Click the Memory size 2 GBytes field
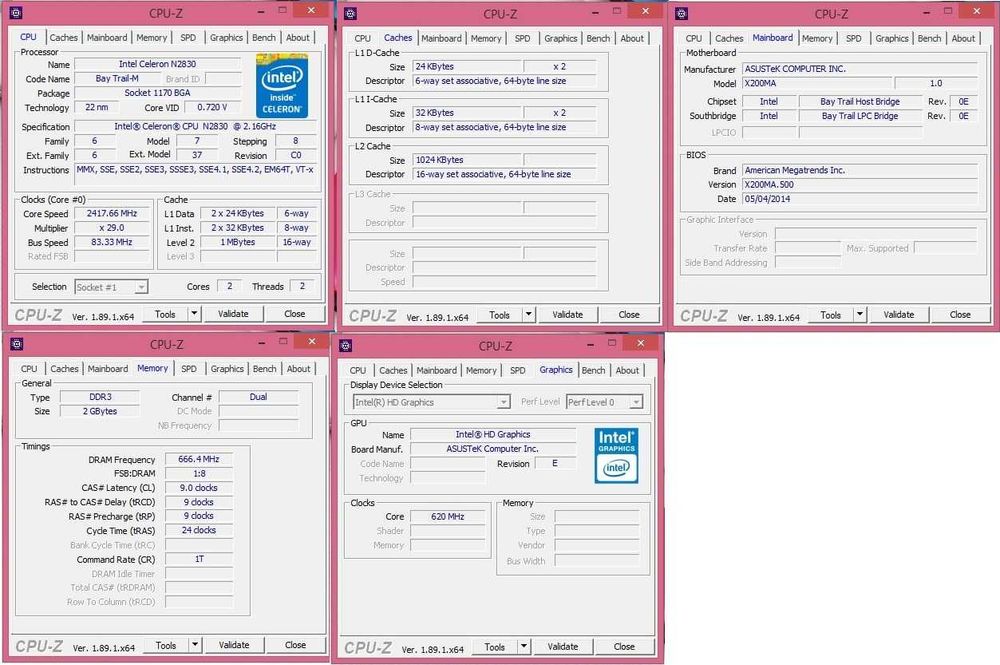 click(x=99, y=411)
